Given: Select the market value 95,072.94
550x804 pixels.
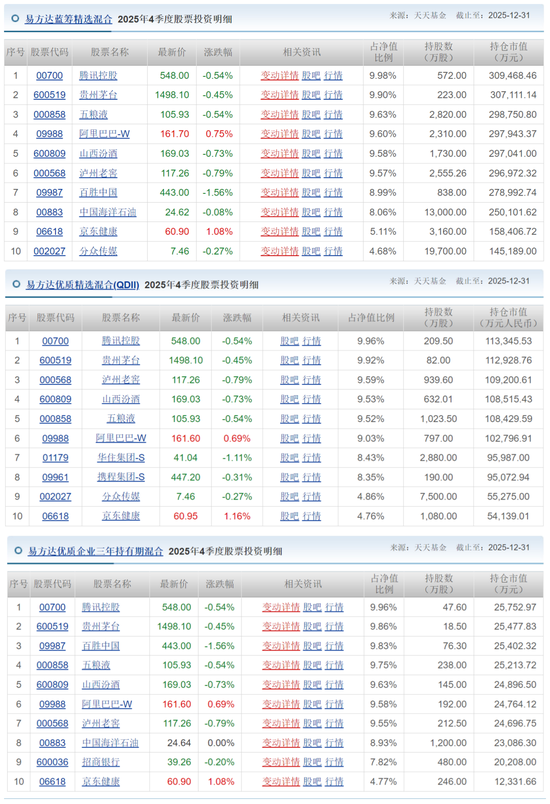Looking at the screenshot, I should pos(508,477).
